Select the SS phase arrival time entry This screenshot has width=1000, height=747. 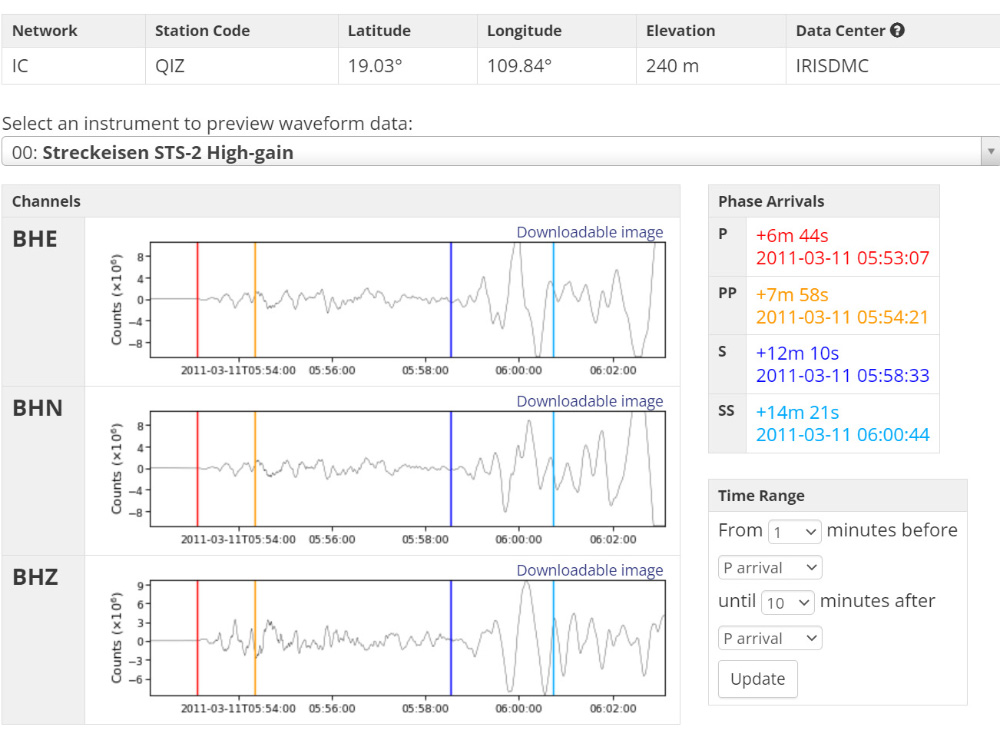842,423
